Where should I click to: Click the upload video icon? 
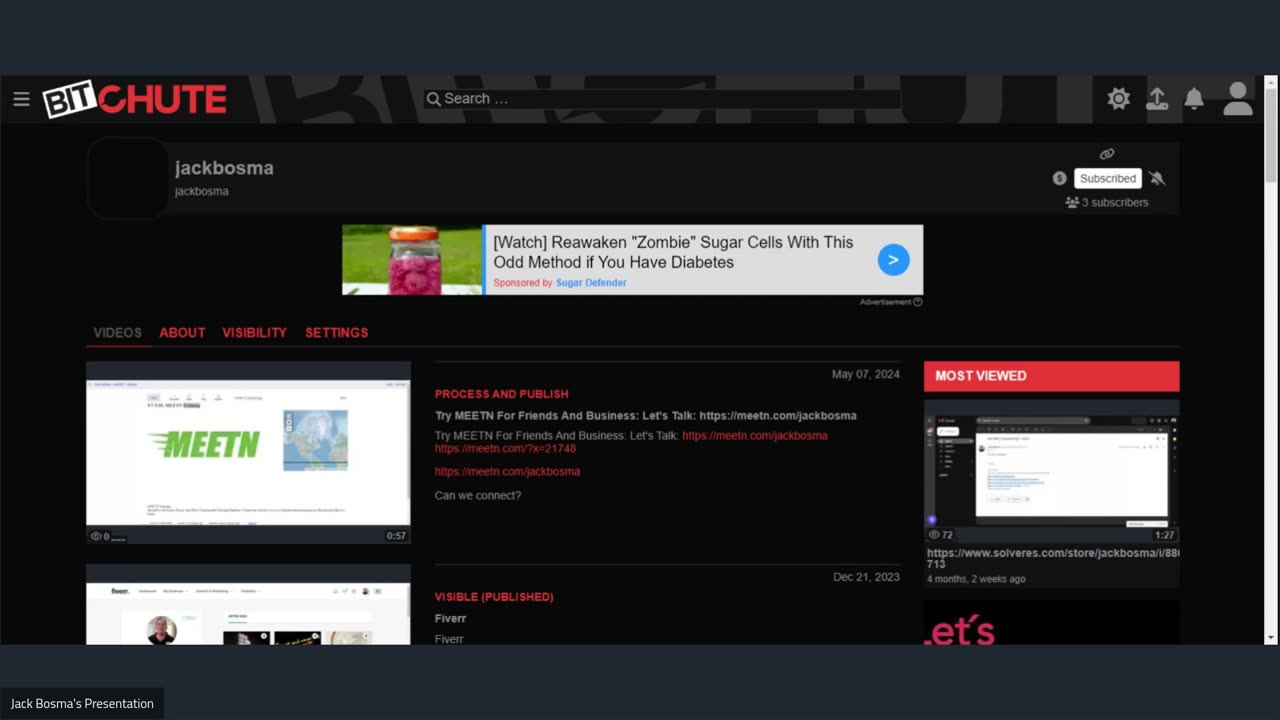(1156, 98)
